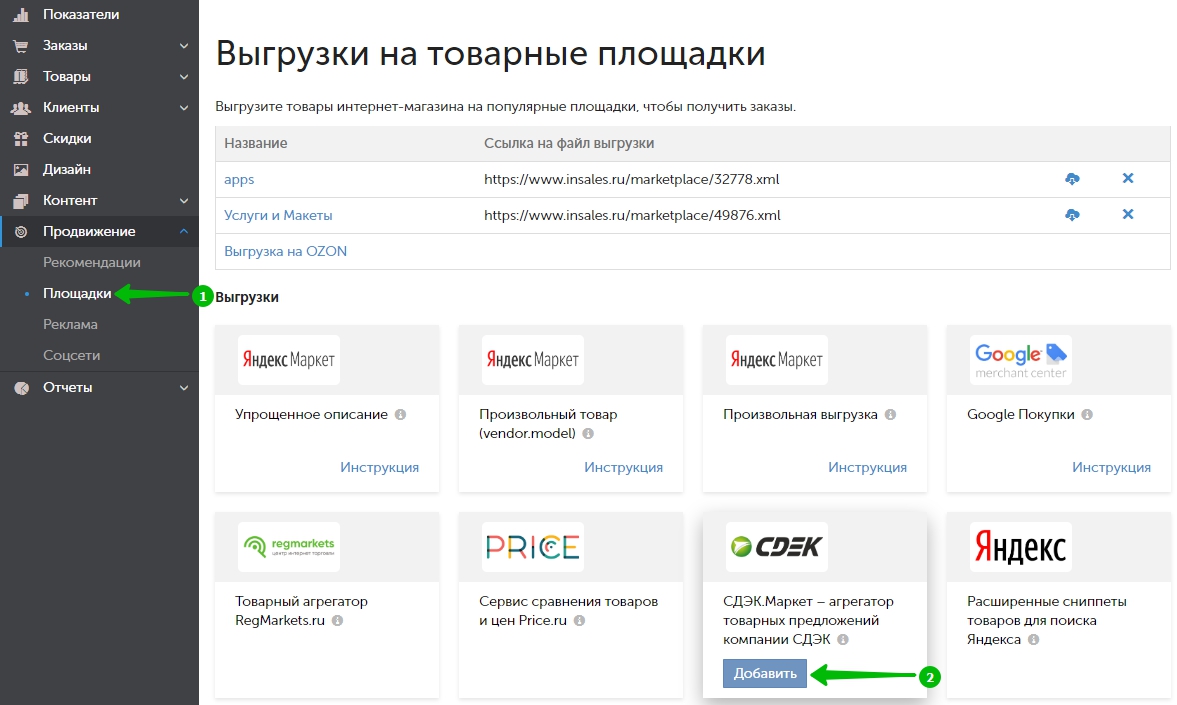Click the Товары sidebar icon
This screenshot has height=705, width=1177.
pos(21,77)
